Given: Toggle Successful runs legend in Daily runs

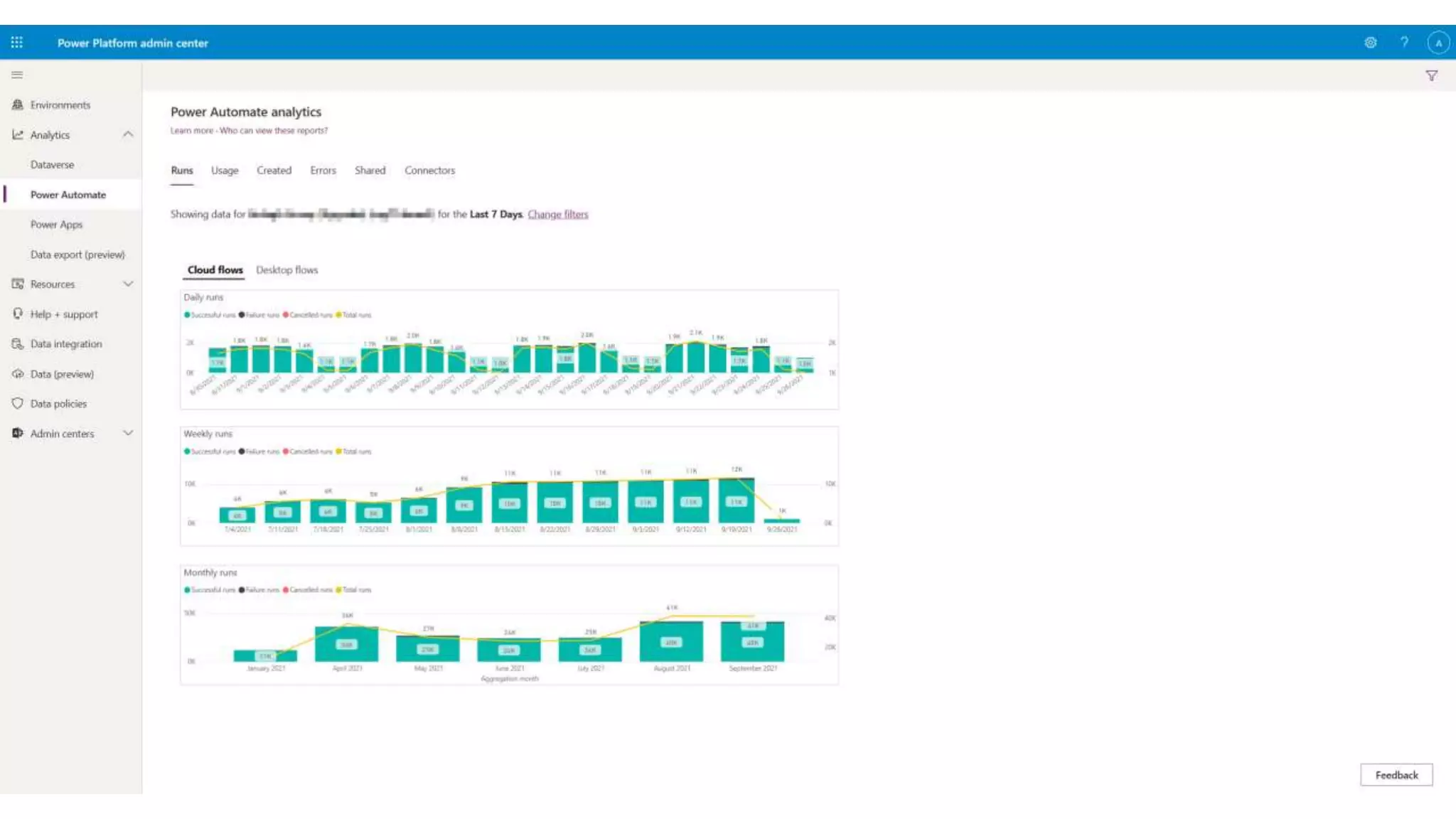Looking at the screenshot, I should pyautogui.click(x=210, y=315).
